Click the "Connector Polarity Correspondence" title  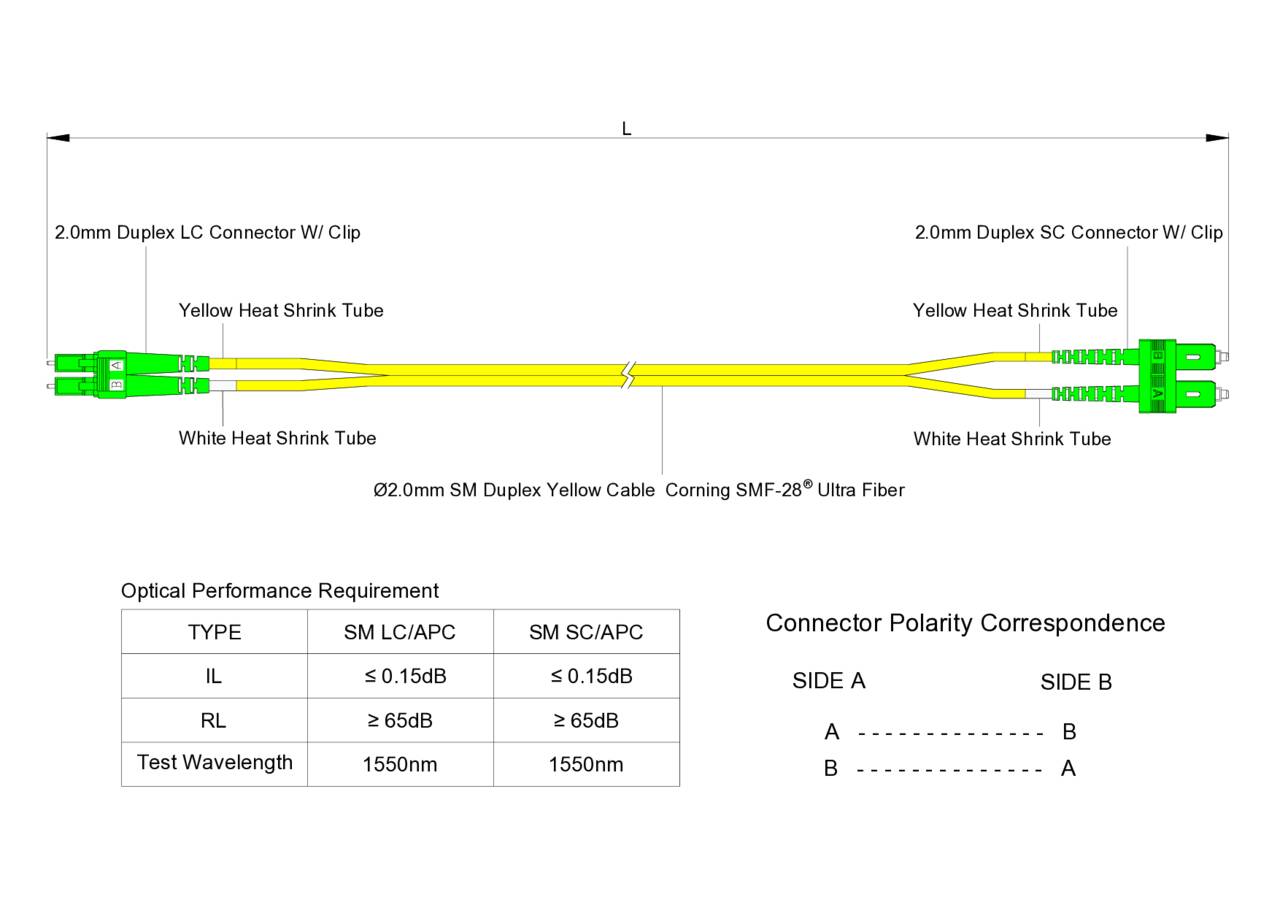click(965, 623)
